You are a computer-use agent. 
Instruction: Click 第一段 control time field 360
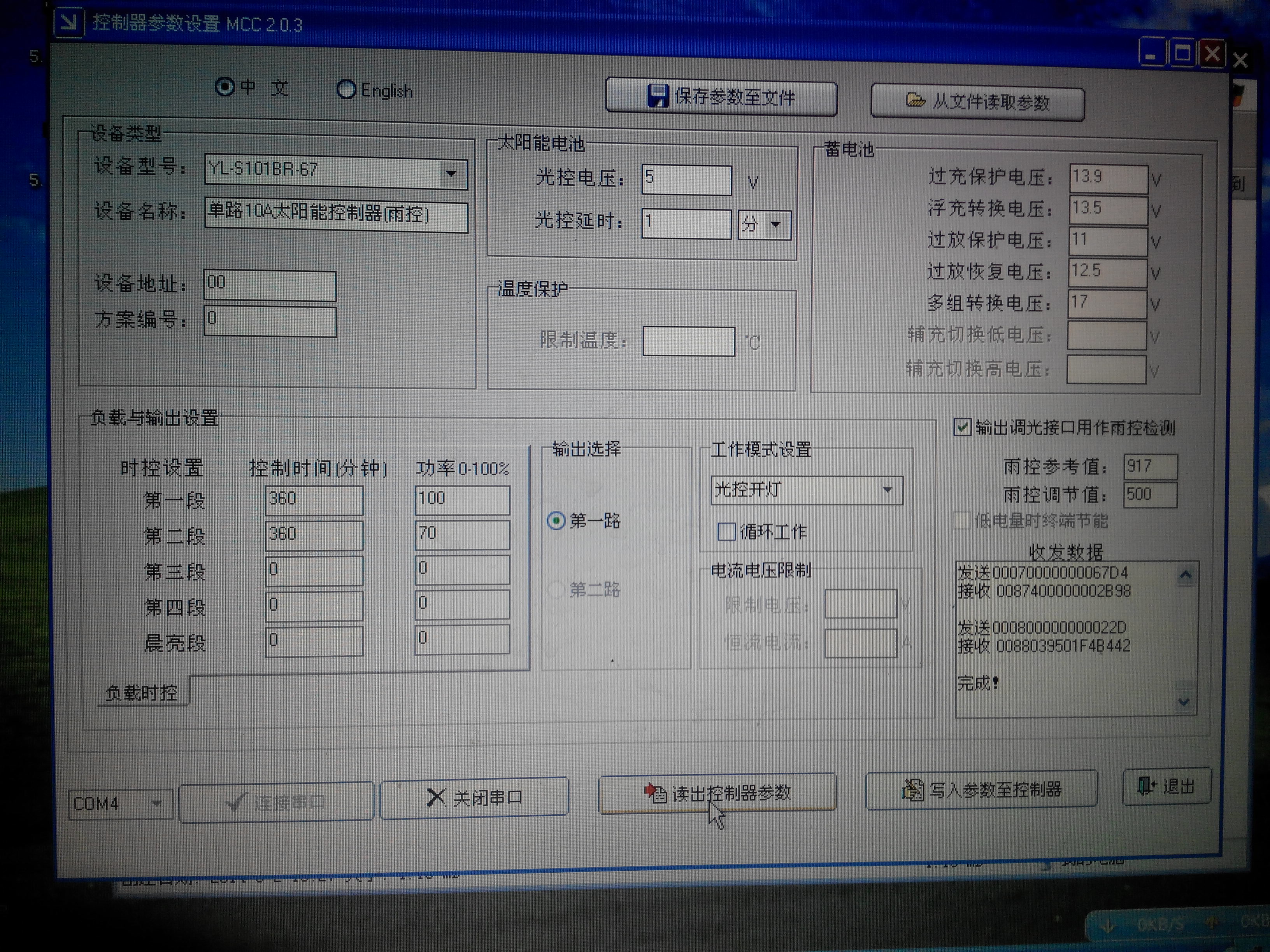click(314, 500)
